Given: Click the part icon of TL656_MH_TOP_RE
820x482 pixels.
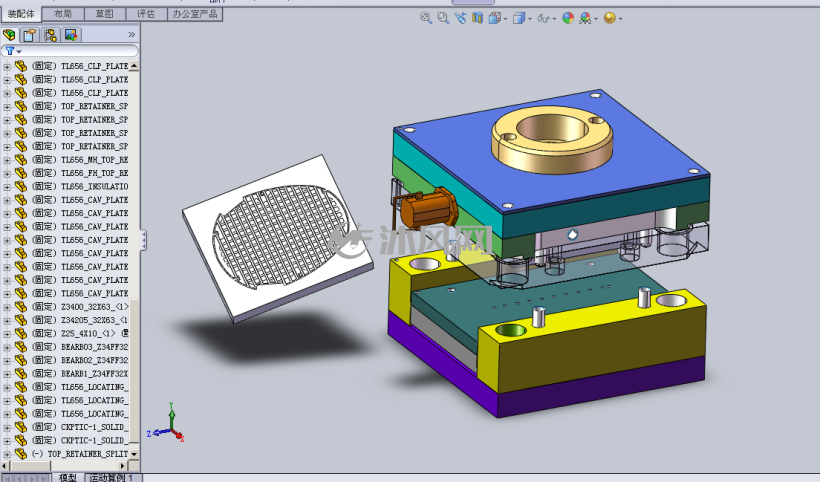Looking at the screenshot, I should click(21, 159).
